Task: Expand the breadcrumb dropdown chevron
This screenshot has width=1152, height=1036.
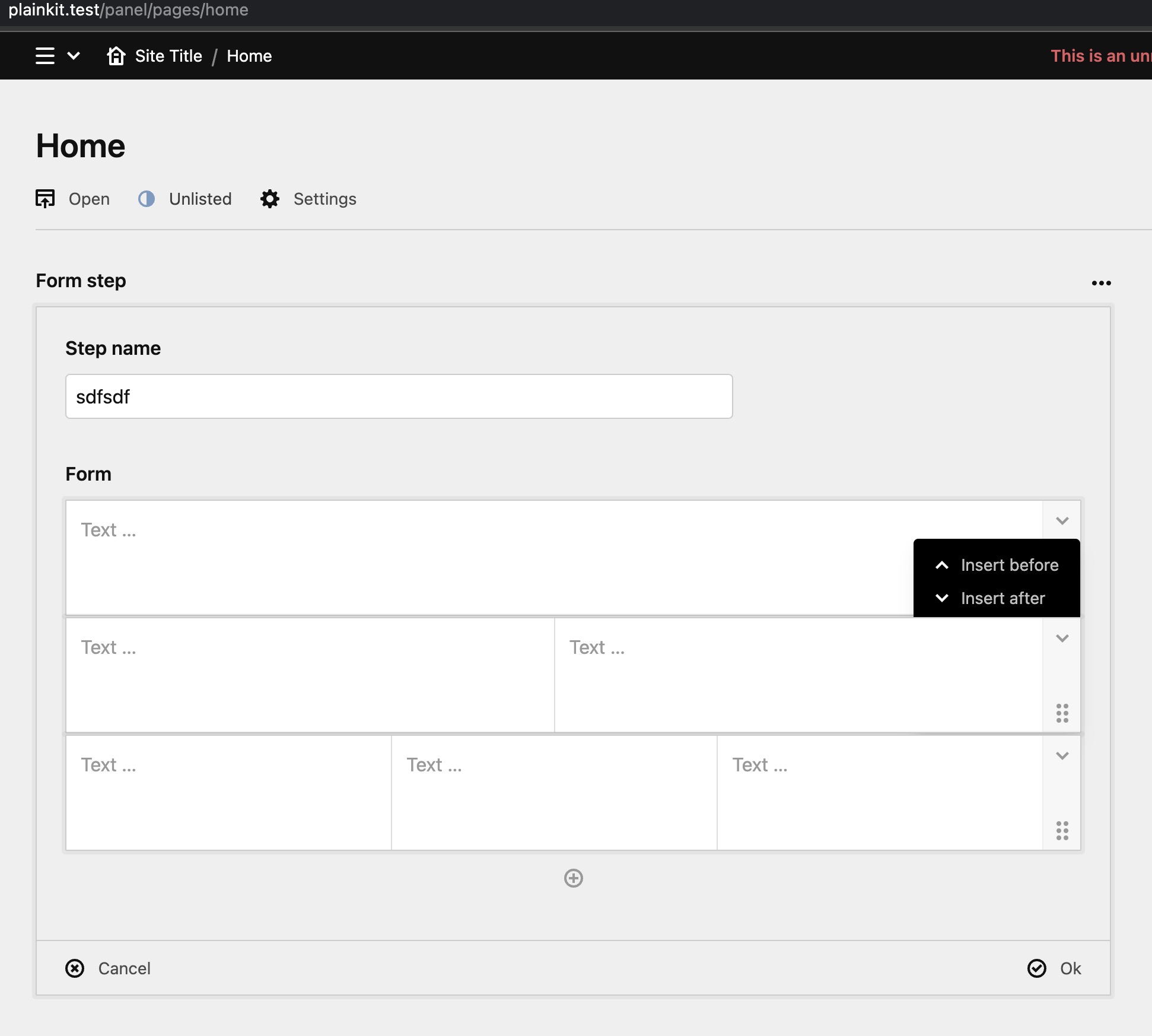Action: [74, 55]
